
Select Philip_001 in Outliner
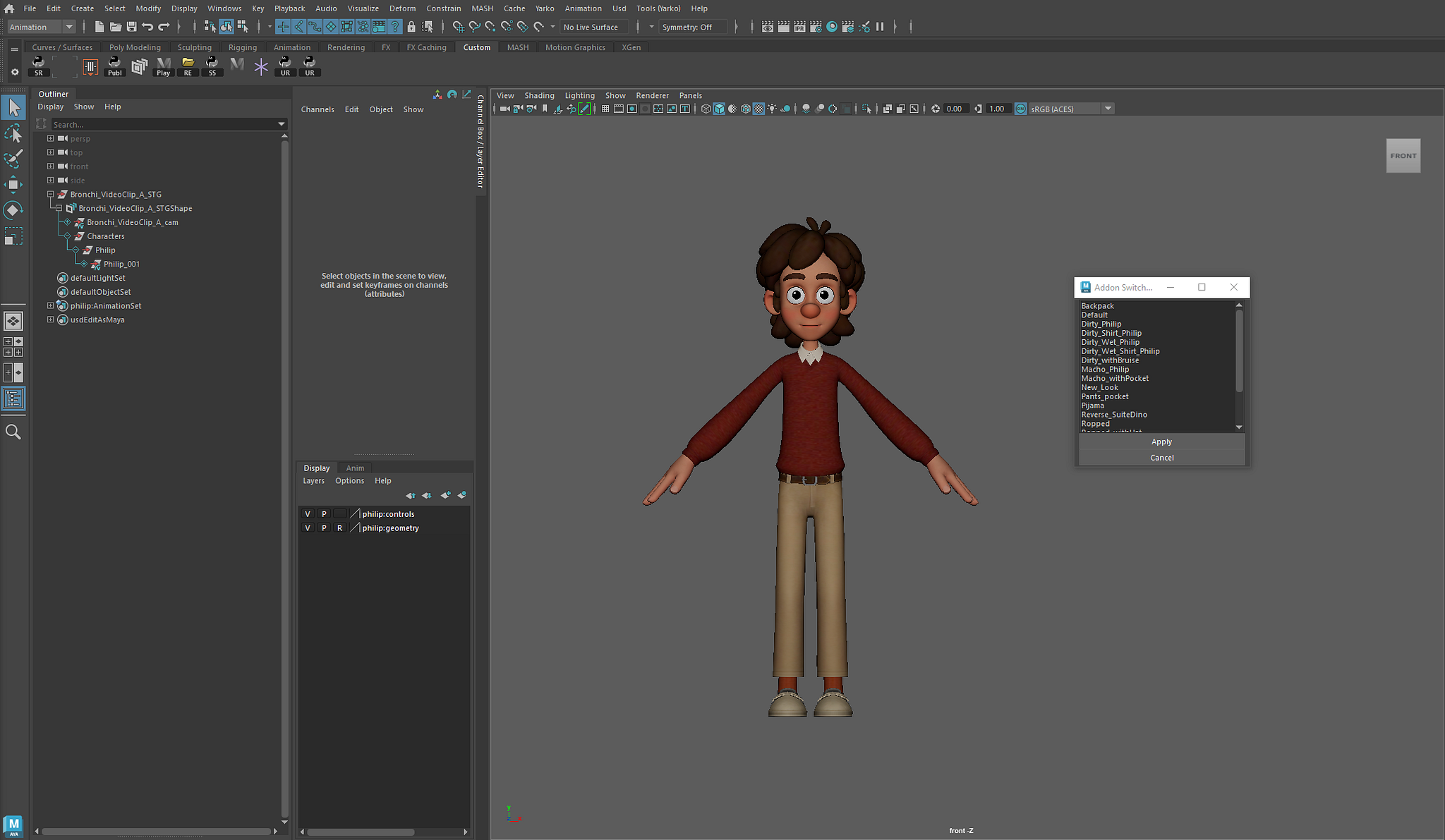121,264
